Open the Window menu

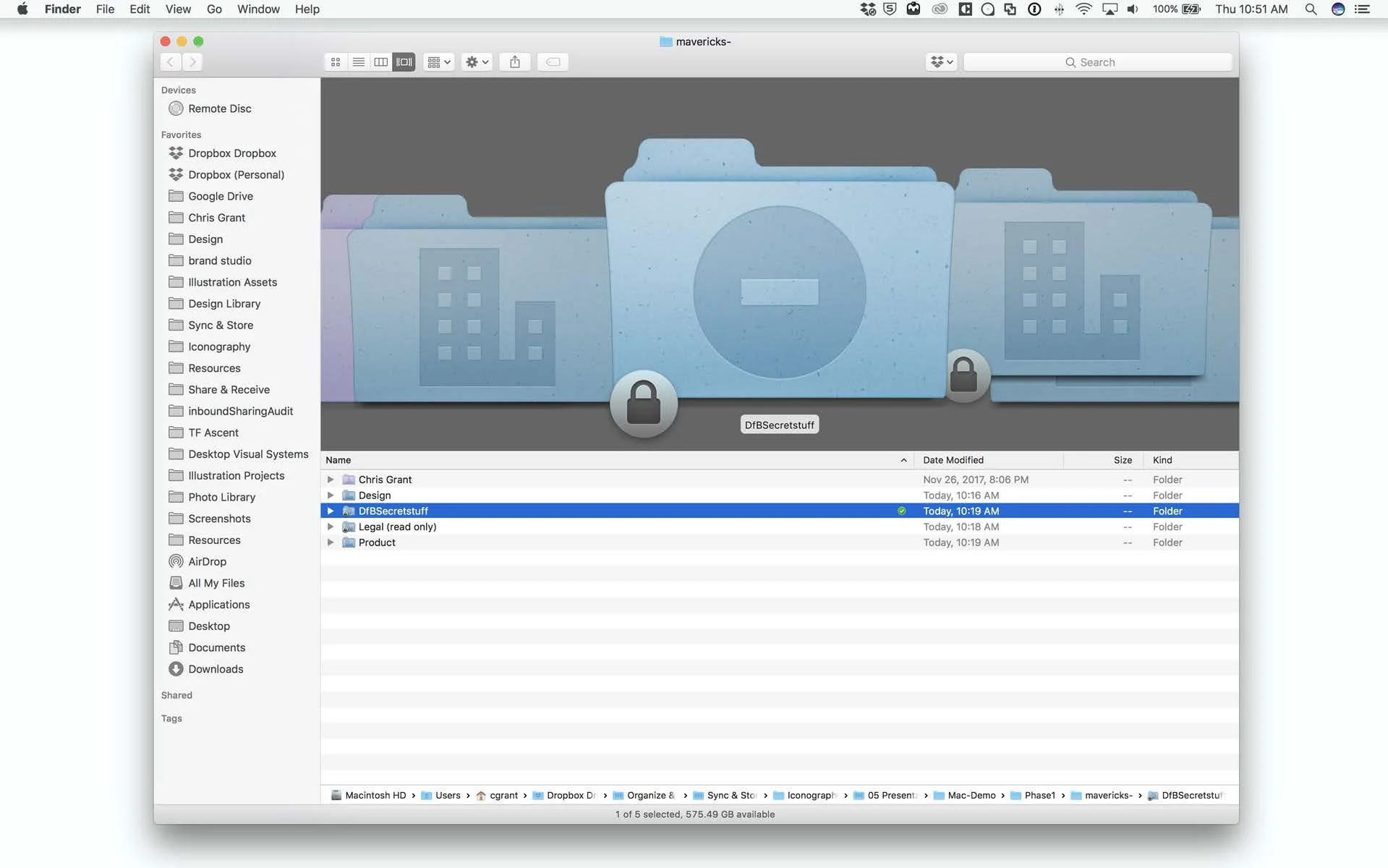[258, 9]
